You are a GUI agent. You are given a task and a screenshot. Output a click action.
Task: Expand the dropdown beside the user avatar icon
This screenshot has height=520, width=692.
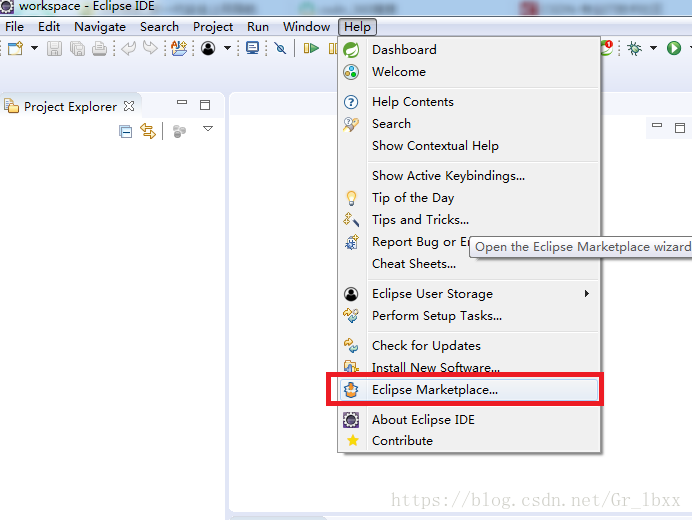click(x=227, y=48)
